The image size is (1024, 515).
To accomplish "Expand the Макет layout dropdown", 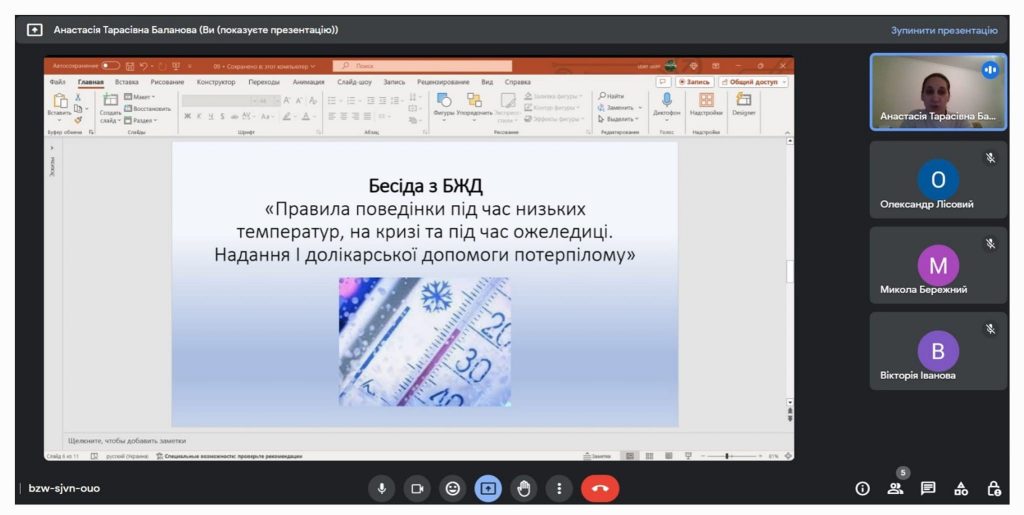I will click(140, 97).
